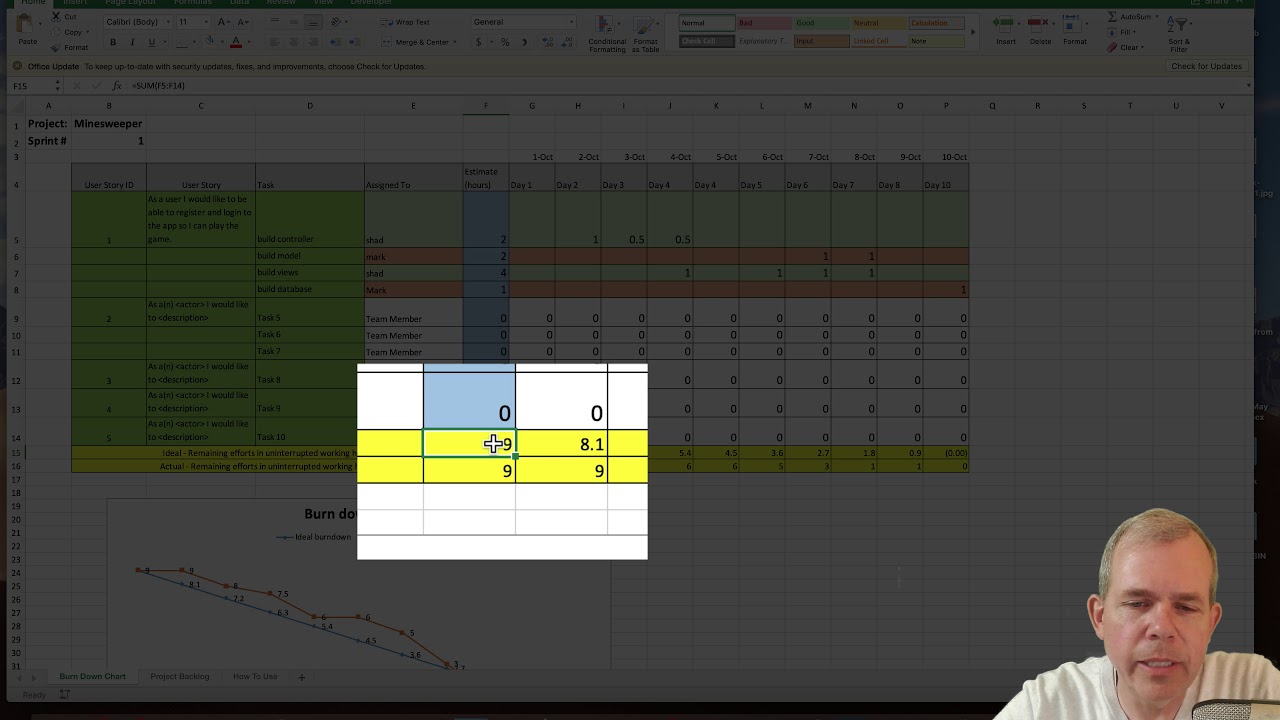The height and width of the screenshot is (720, 1280).
Task: Click Decrease Indent icon
Action: coord(337,42)
